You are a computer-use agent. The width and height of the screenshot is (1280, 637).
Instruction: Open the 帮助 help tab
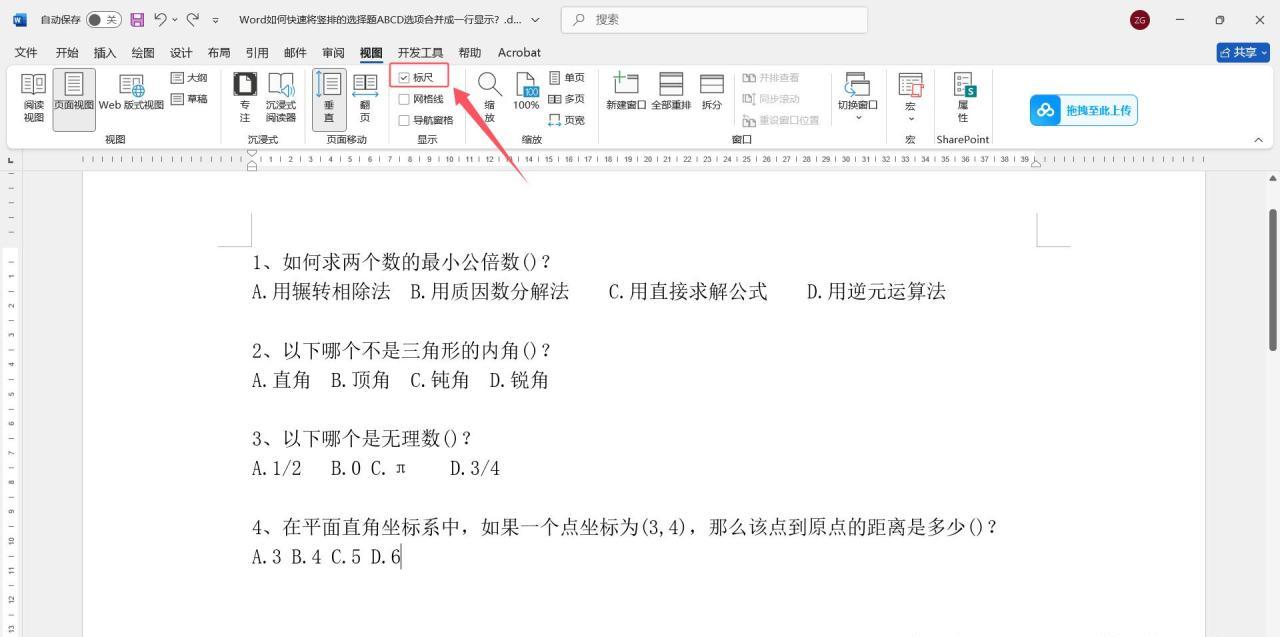click(469, 52)
